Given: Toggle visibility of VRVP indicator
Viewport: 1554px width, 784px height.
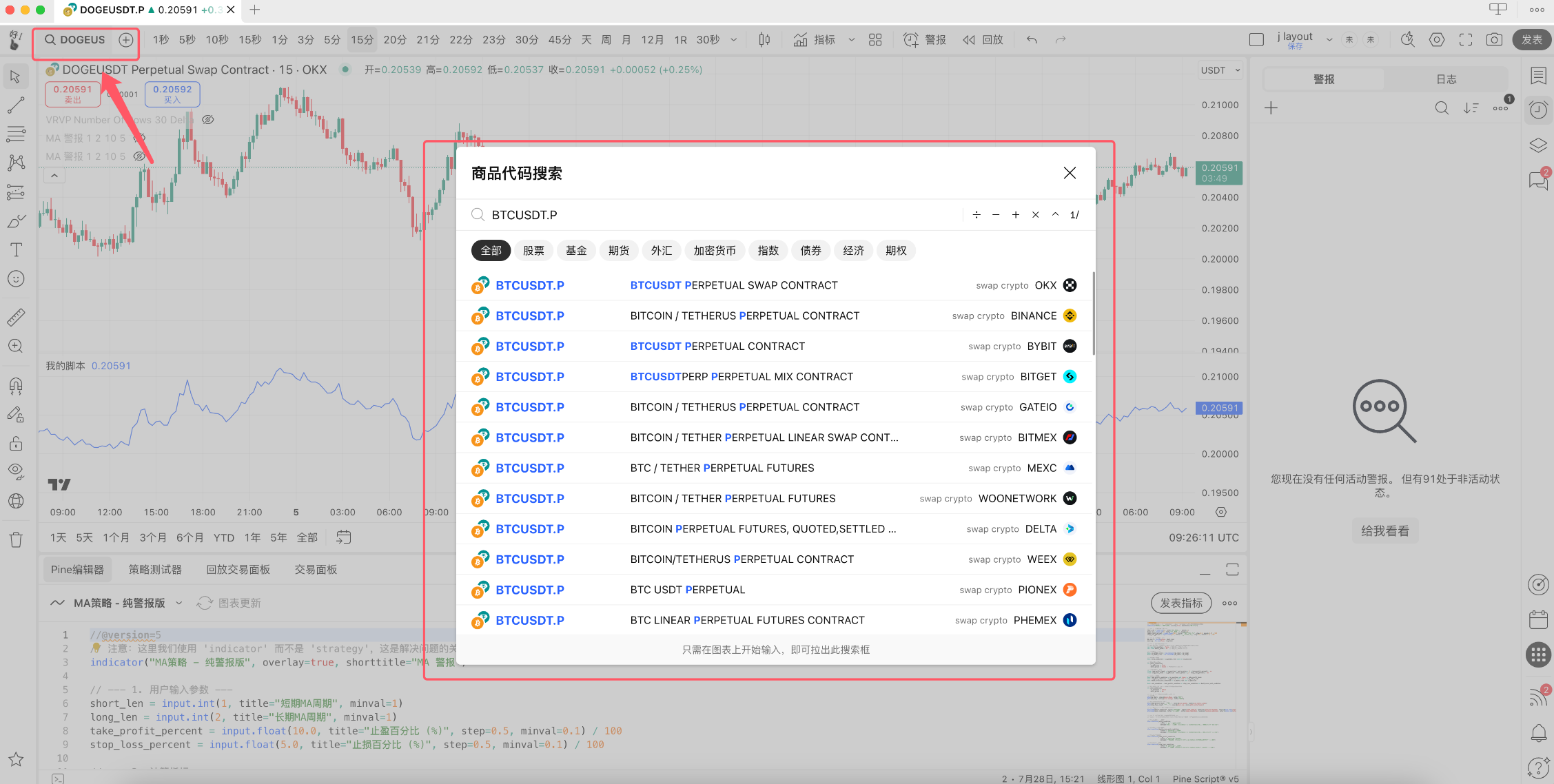Looking at the screenshot, I should pyautogui.click(x=207, y=120).
